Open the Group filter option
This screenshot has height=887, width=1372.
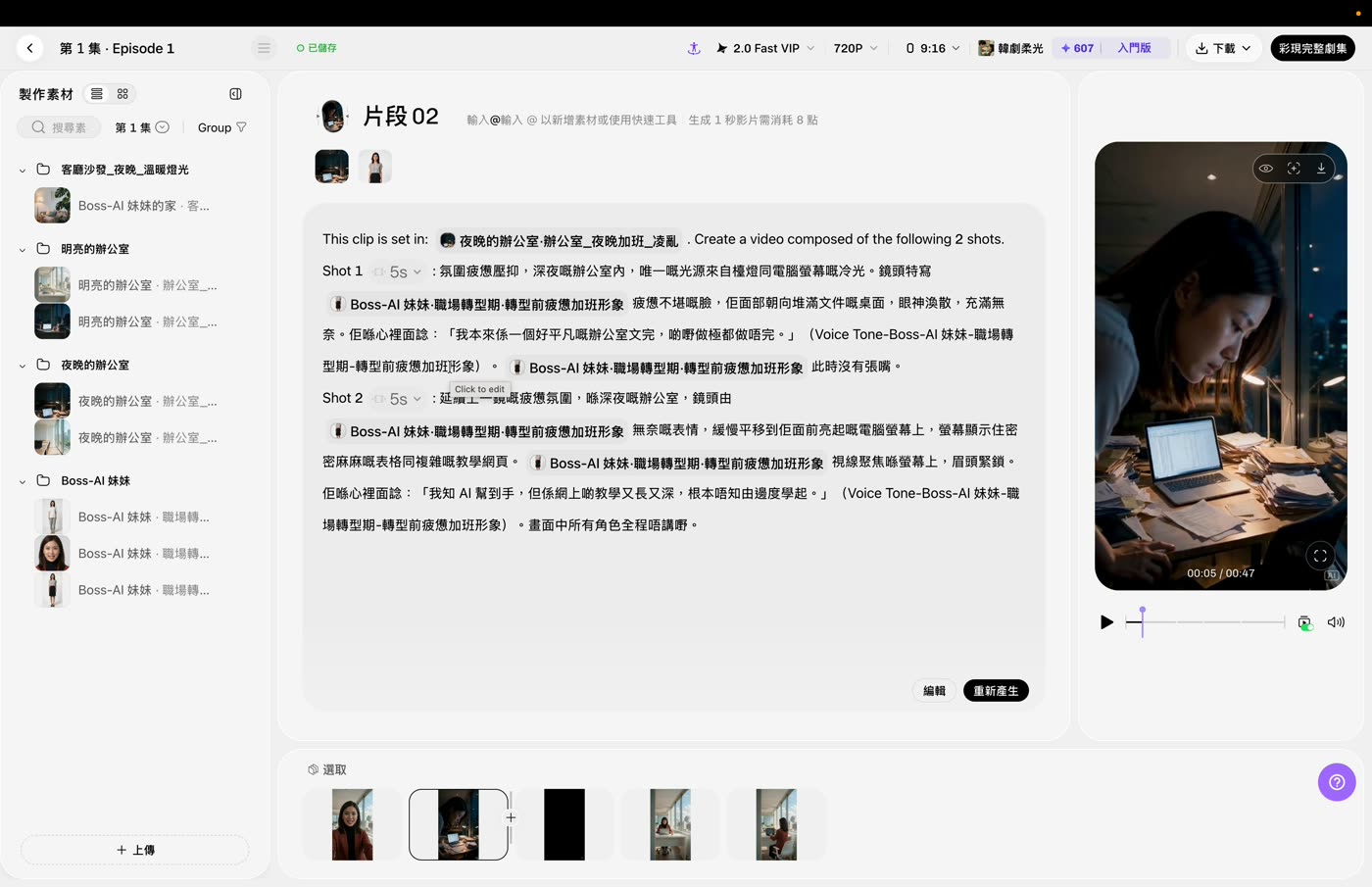point(221,127)
